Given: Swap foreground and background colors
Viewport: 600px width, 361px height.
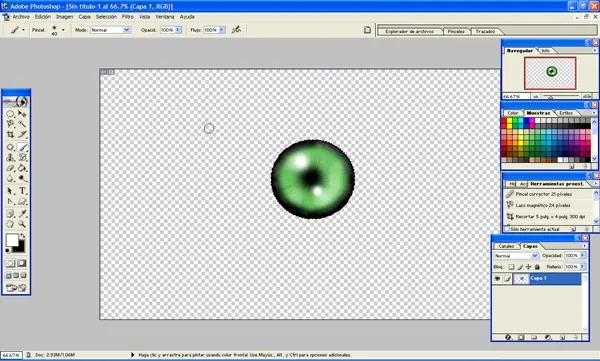Looking at the screenshot, I should tap(23, 236).
